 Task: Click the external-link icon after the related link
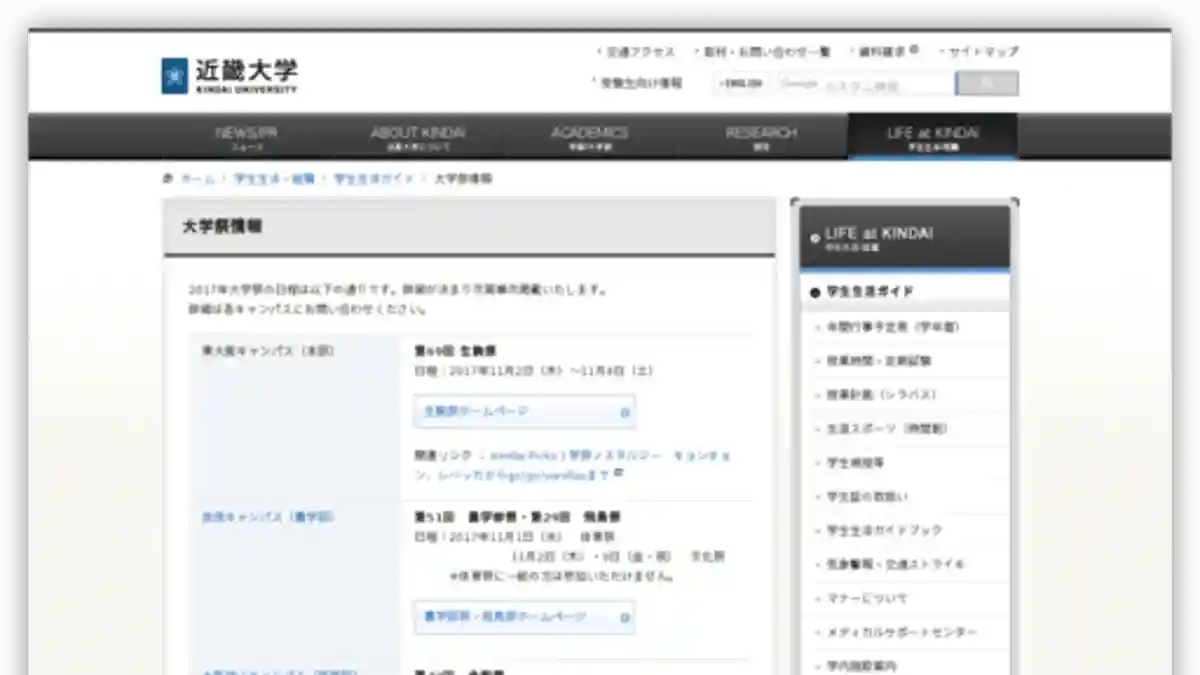coord(618,474)
